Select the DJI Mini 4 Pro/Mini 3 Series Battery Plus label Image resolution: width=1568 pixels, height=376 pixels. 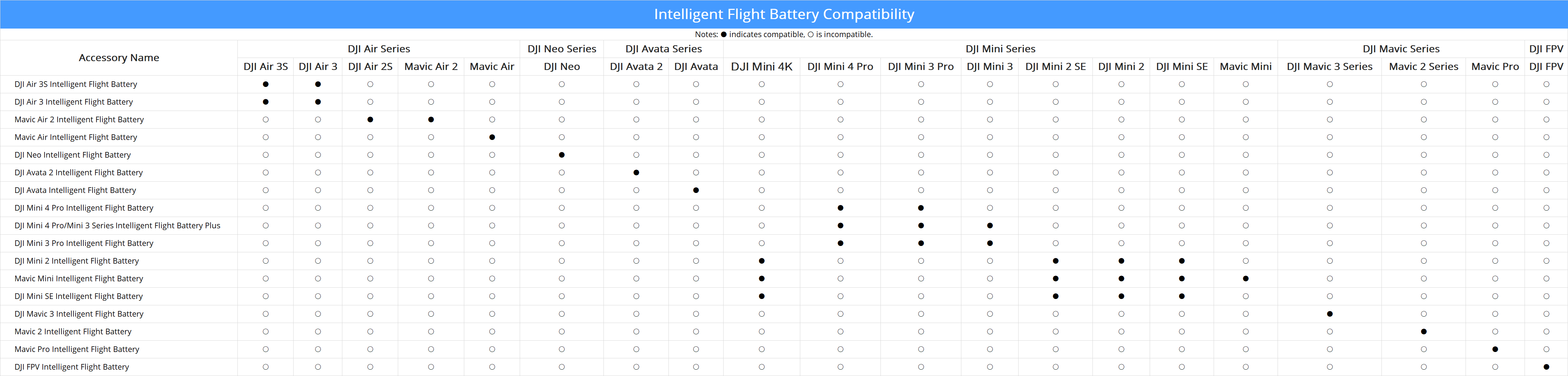coord(118,226)
